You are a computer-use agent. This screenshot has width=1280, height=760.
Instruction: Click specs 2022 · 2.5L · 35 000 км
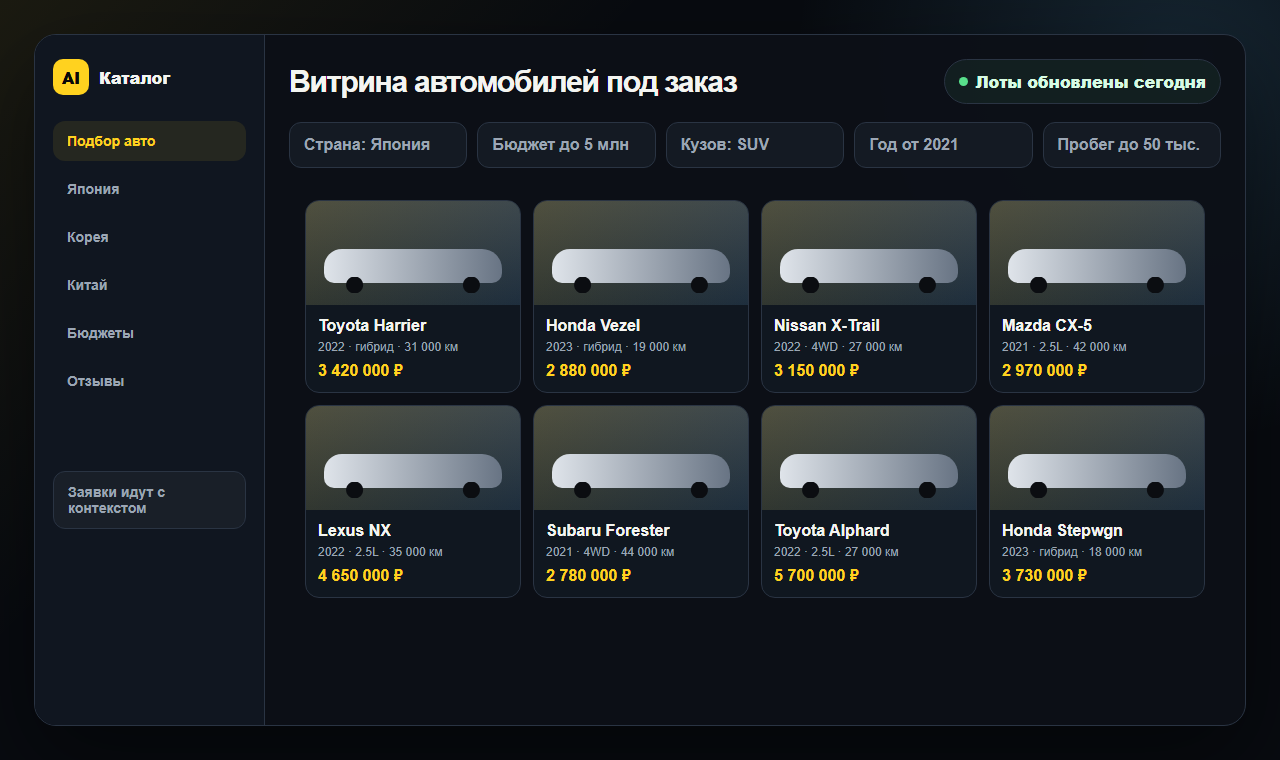380,552
